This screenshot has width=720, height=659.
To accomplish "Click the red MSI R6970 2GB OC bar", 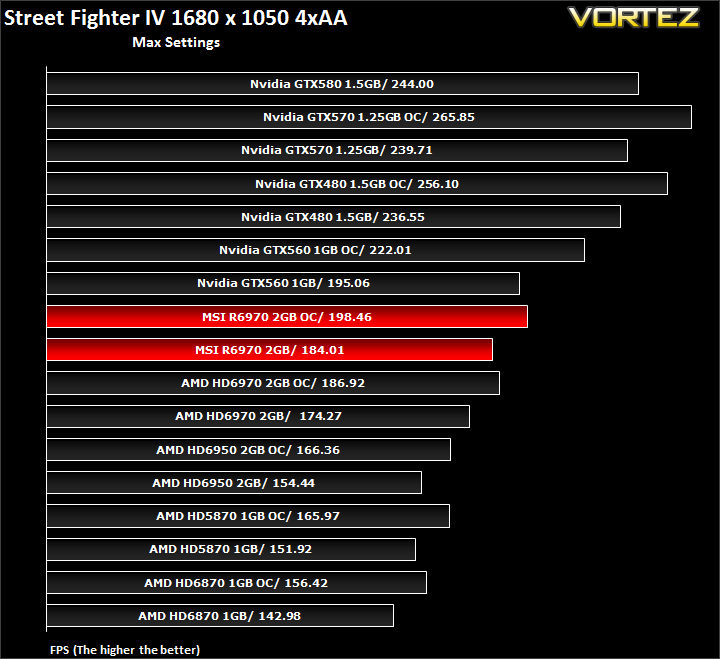I will pos(287,316).
